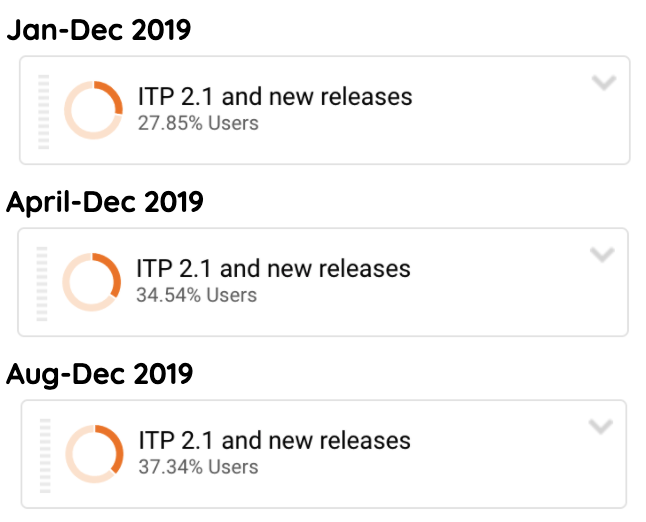Click the 27.85% Users text
This screenshot has width=646, height=522.
(x=198, y=123)
